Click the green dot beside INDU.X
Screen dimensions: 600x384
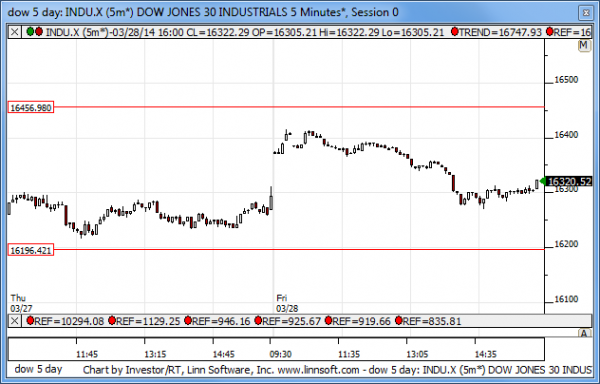31,32
